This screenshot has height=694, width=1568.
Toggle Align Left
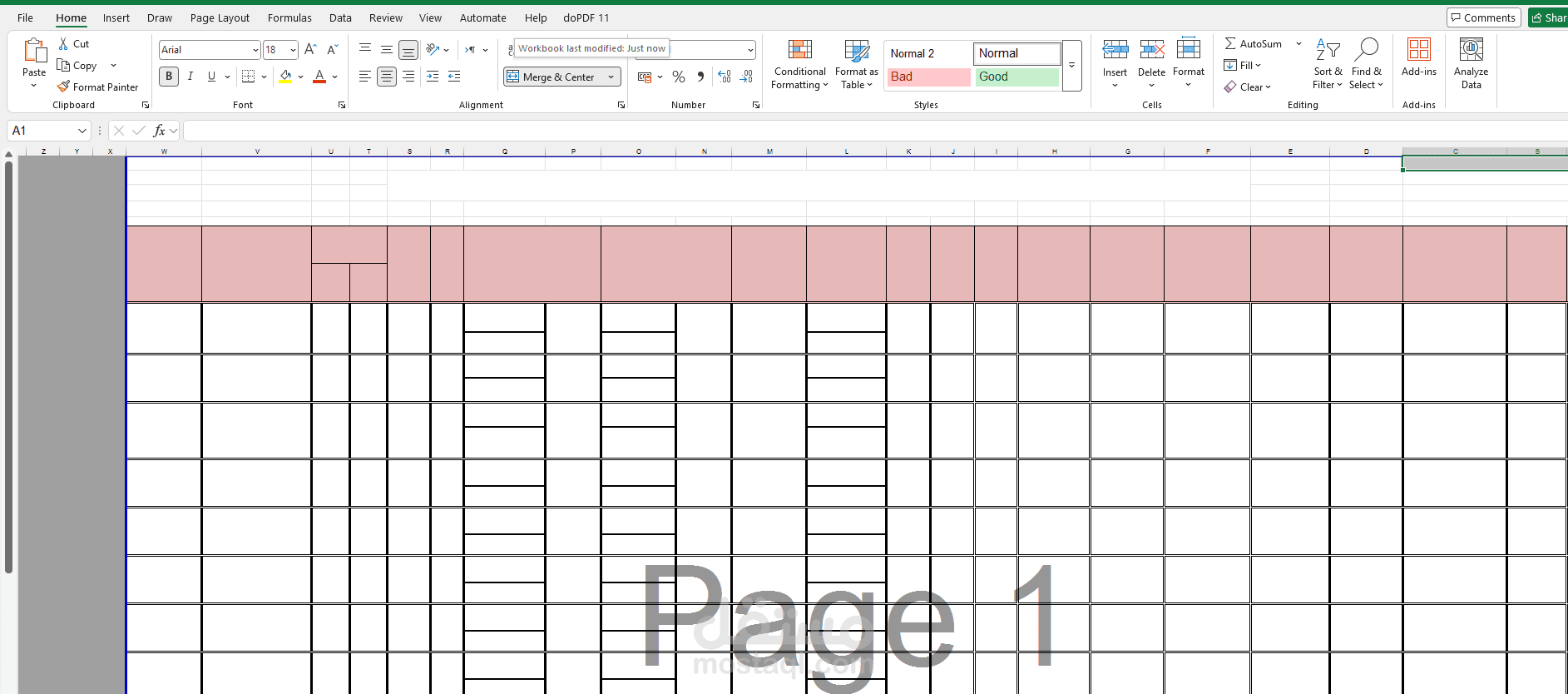click(x=365, y=77)
